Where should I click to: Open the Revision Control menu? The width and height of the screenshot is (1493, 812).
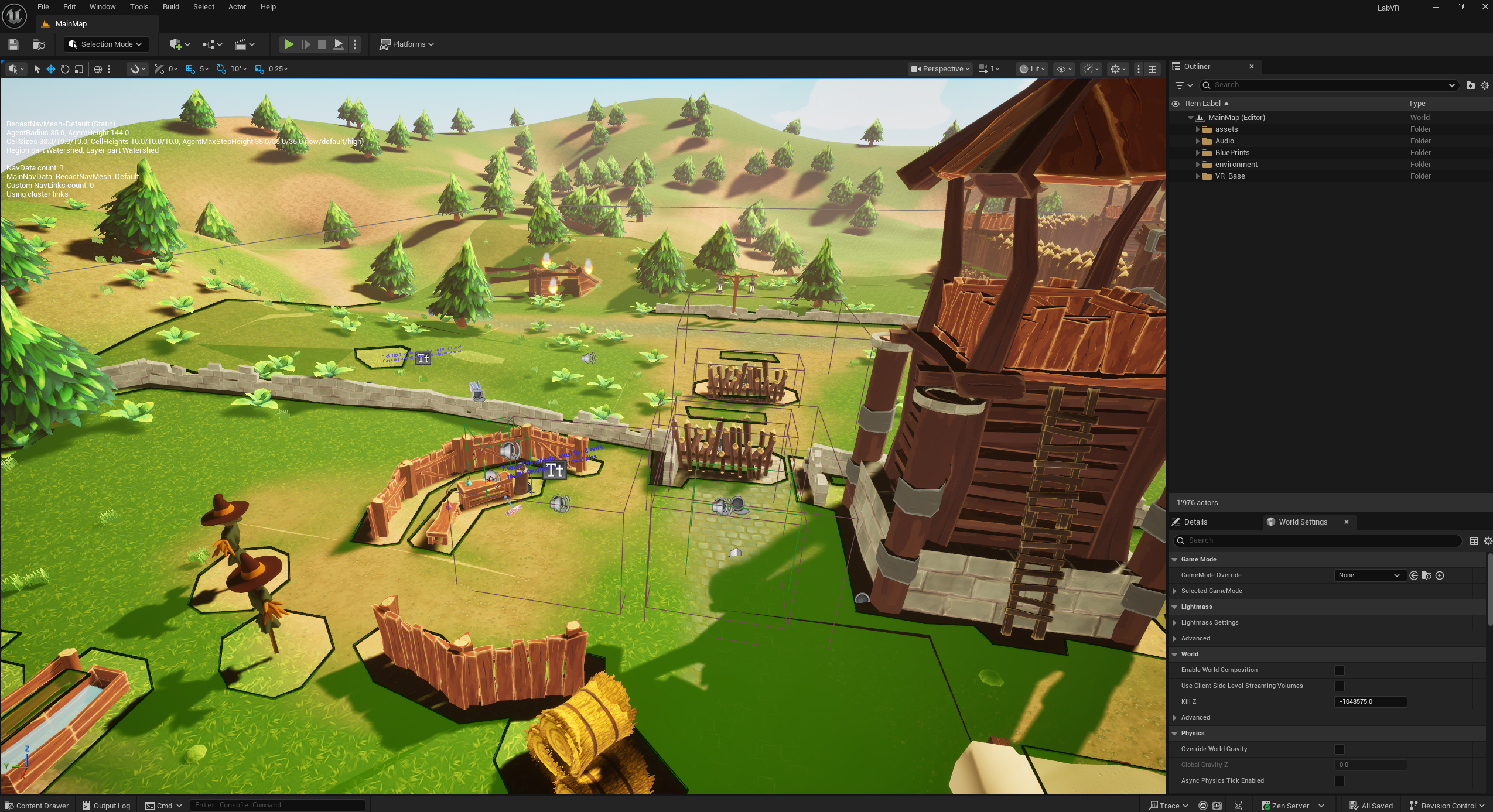(x=1447, y=806)
